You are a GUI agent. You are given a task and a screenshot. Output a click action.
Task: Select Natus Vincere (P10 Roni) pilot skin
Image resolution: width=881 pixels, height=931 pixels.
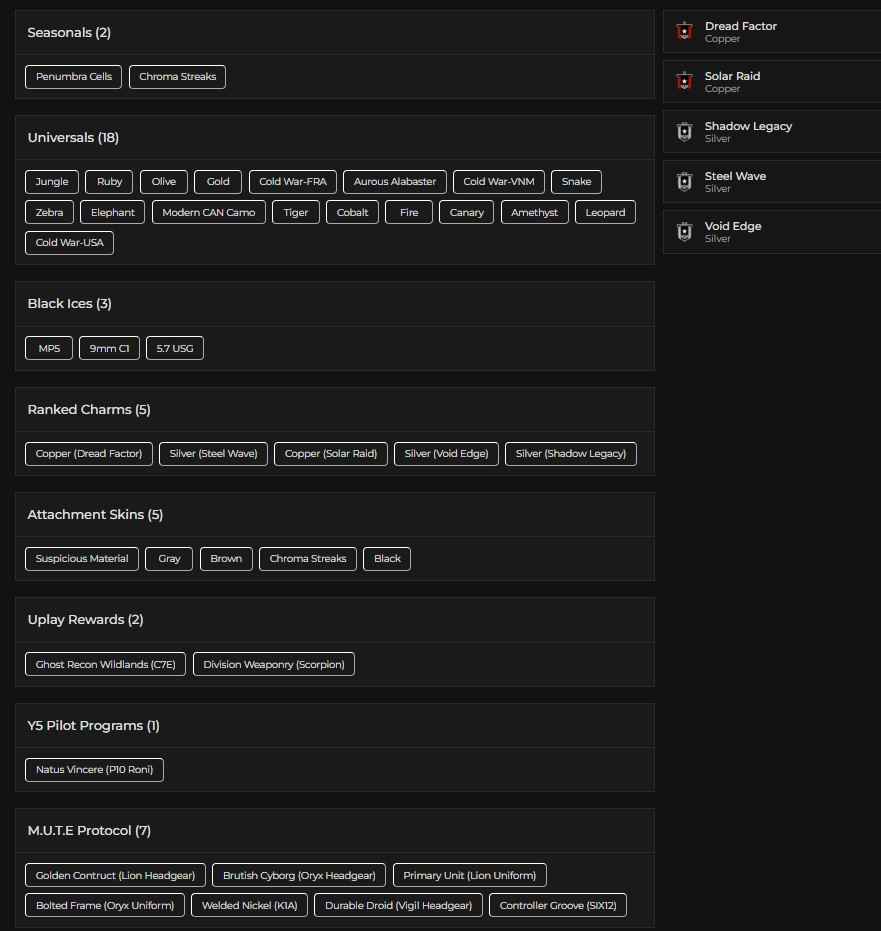coord(94,769)
